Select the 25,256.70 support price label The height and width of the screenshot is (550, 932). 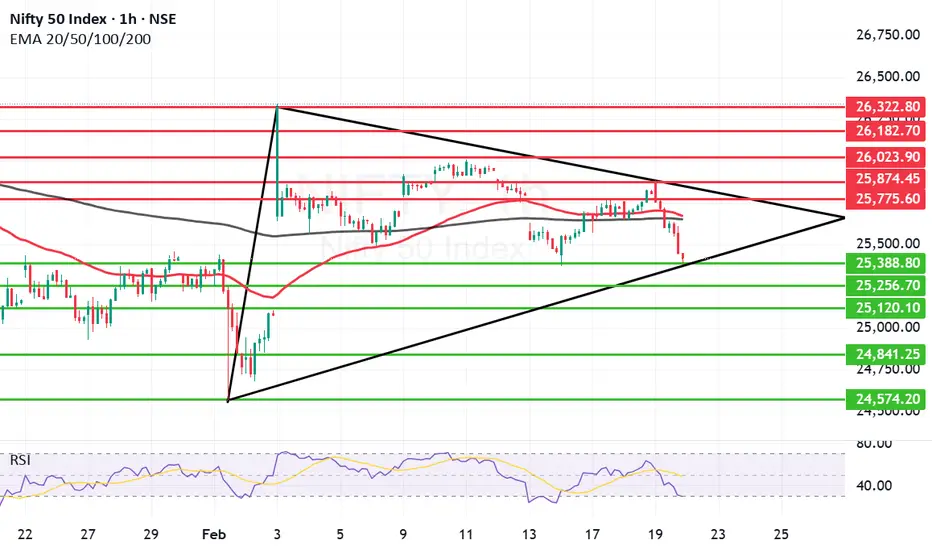[x=886, y=285]
